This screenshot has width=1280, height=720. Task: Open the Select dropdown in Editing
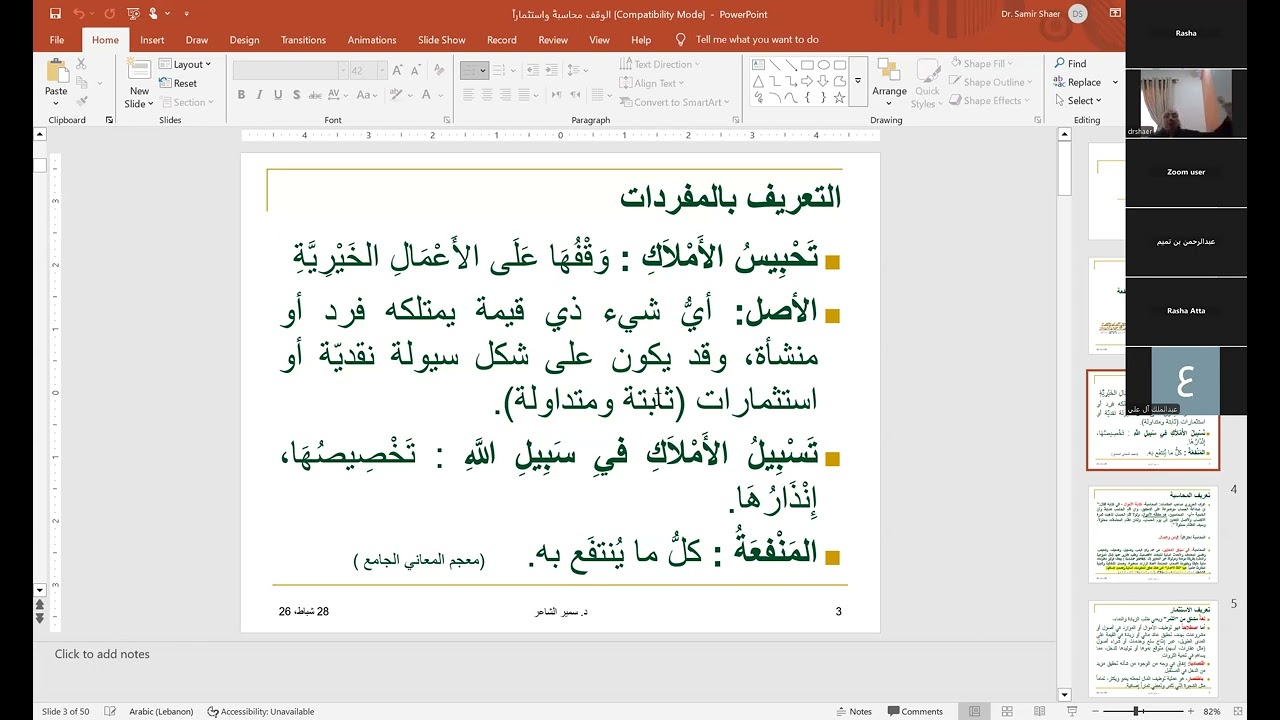1077,100
